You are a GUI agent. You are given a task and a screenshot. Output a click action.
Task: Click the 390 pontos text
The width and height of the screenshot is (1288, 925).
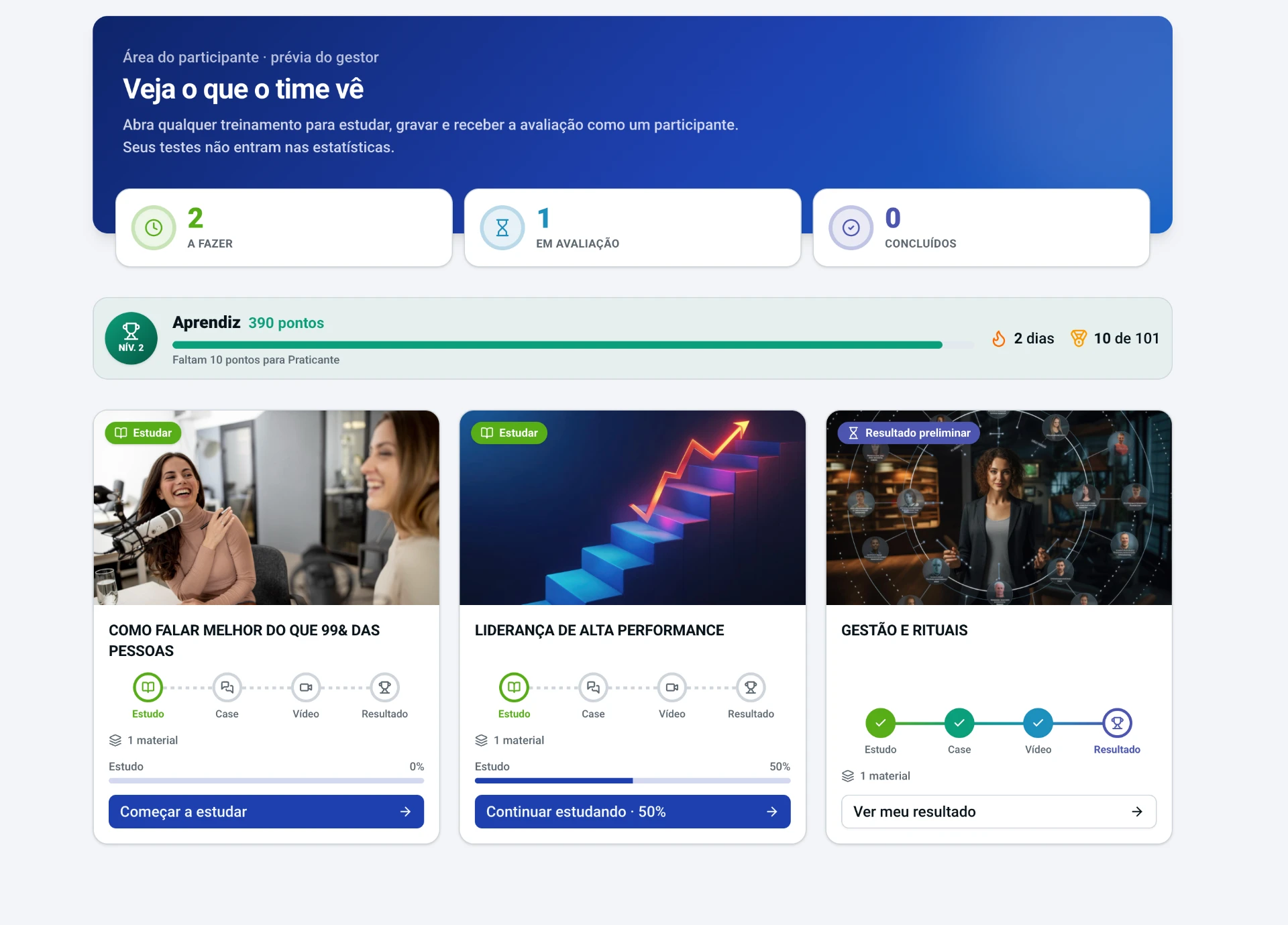pos(286,323)
